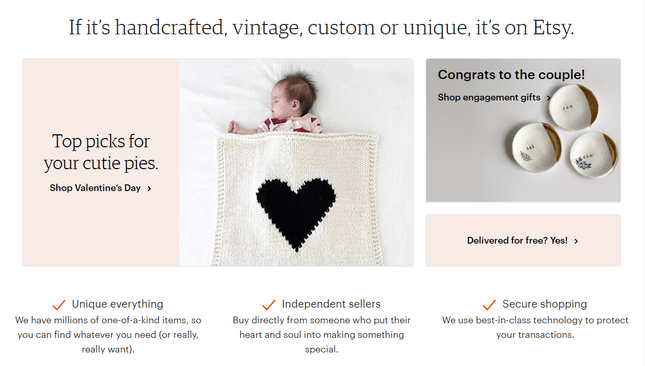Click the chevron after Delivered for free
Image resolution: width=645 pixels, height=366 pixels.
coord(576,241)
